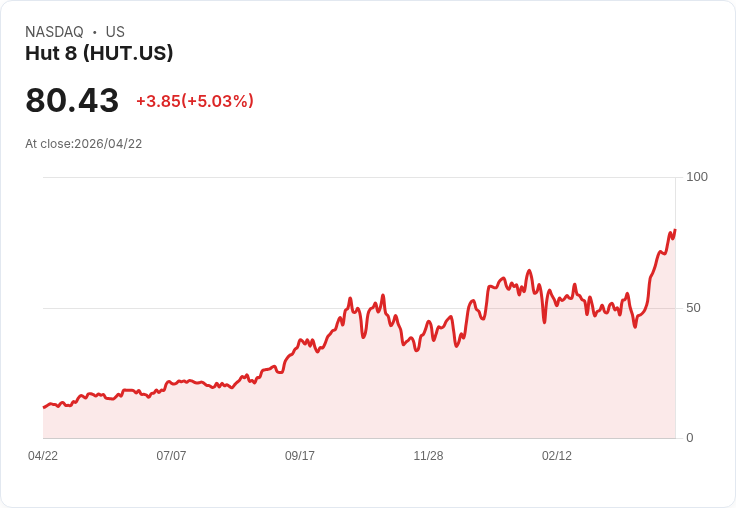
Task: Click the 100 horizontal gridline on chart
Action: 359,177
